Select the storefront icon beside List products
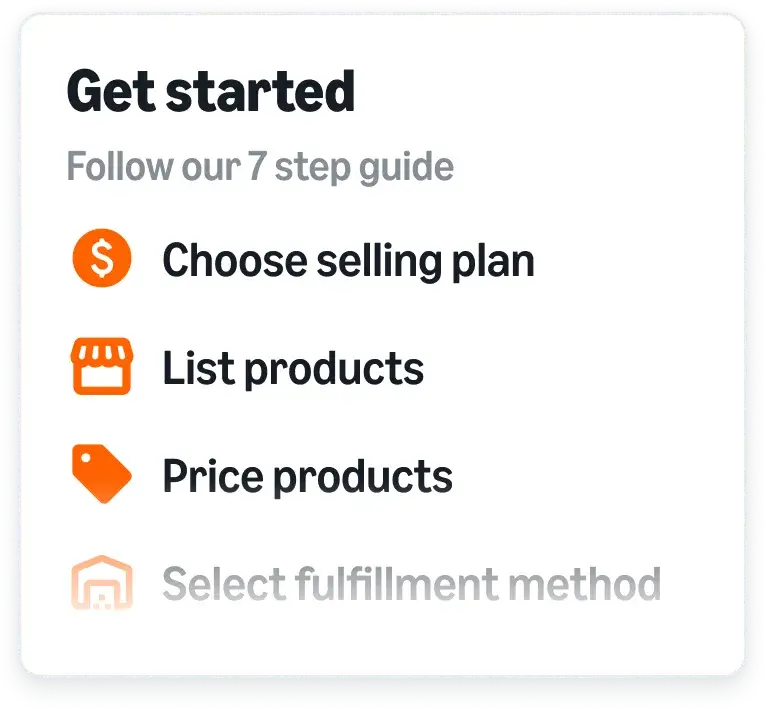765x708 pixels. (102, 366)
